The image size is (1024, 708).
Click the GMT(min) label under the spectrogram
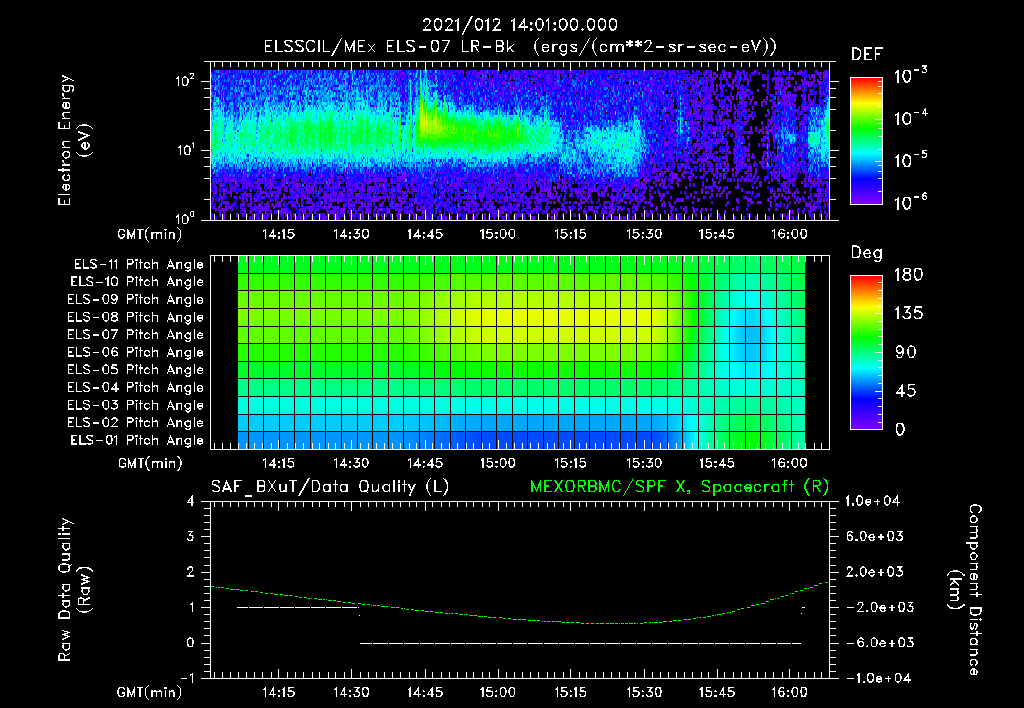click(150, 234)
